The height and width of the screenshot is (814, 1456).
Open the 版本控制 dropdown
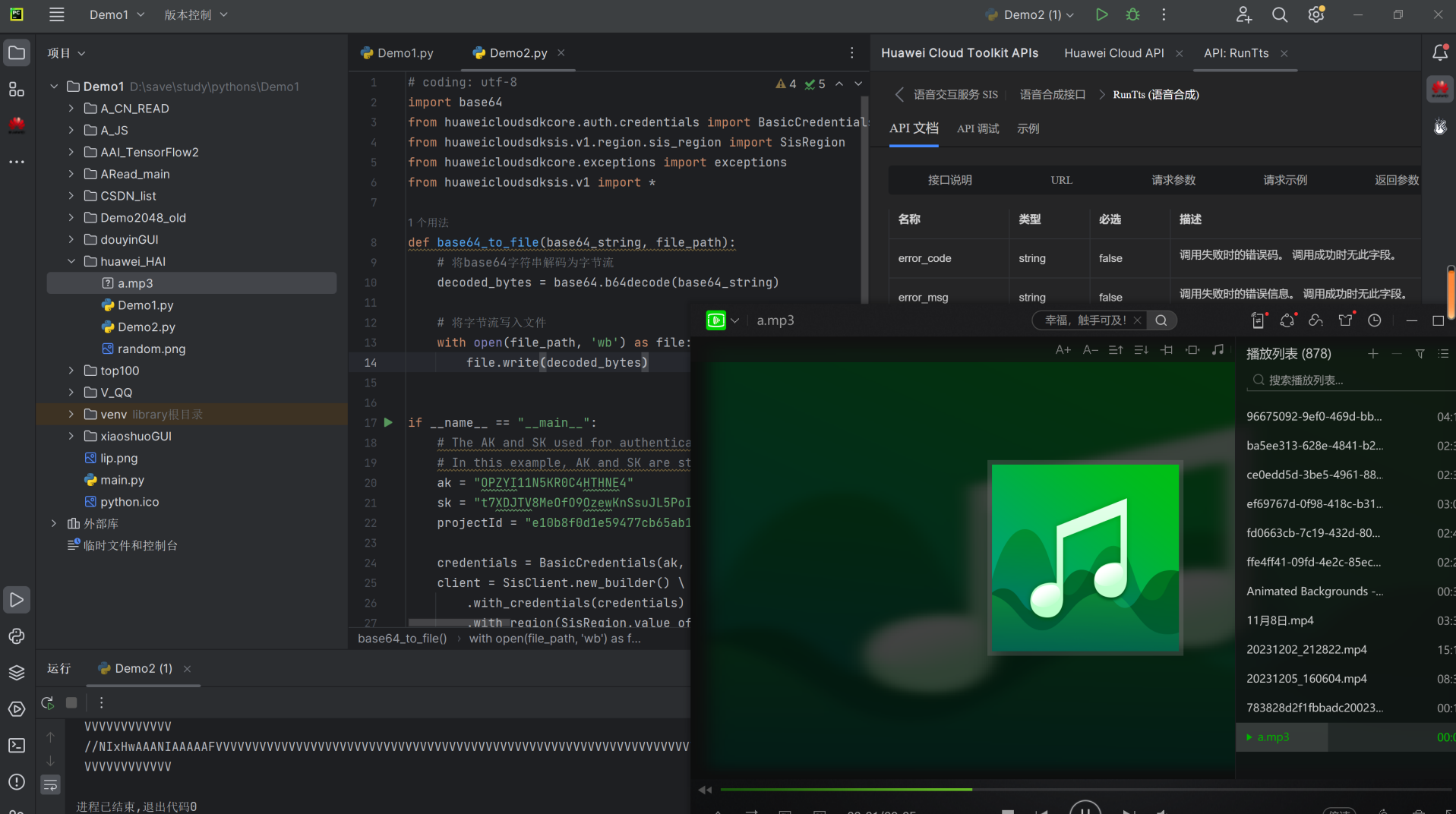coord(196,14)
